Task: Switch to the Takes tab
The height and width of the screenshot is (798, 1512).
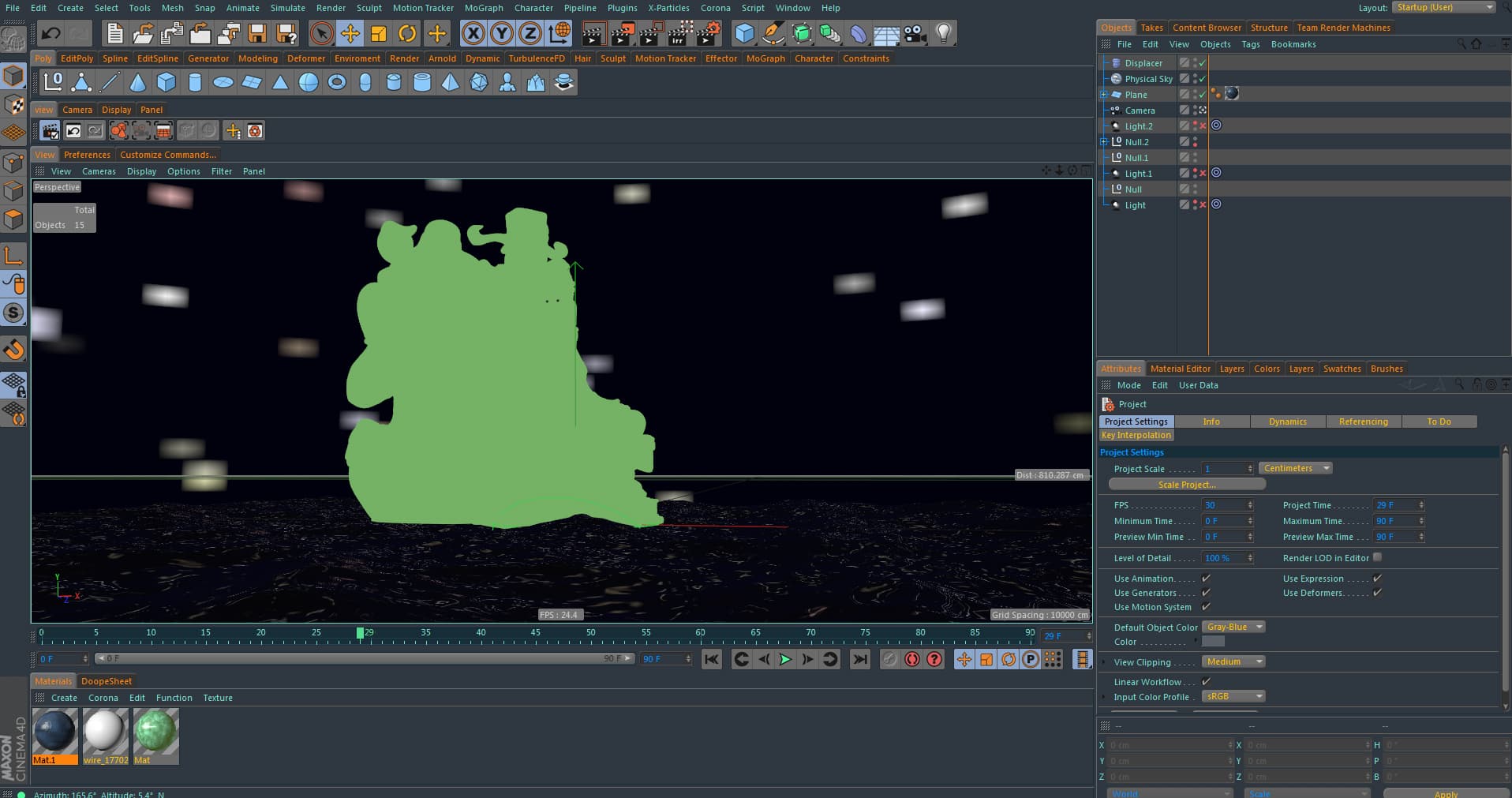Action: pos(1151,28)
